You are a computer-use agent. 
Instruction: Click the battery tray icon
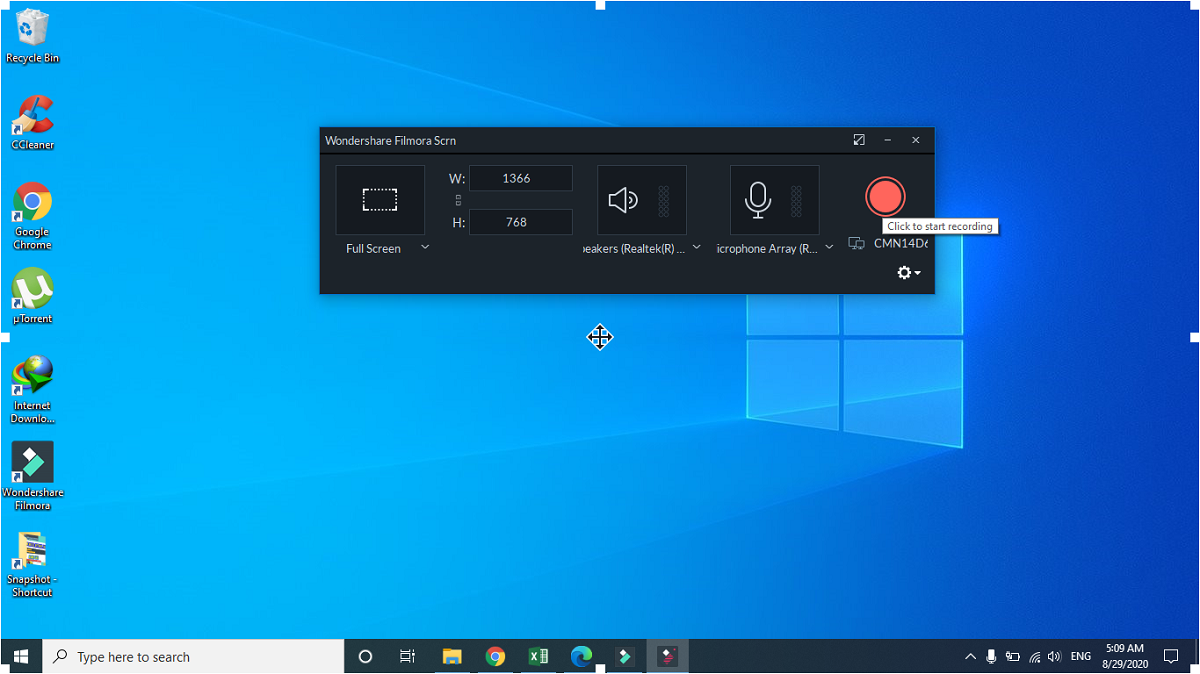(1012, 657)
